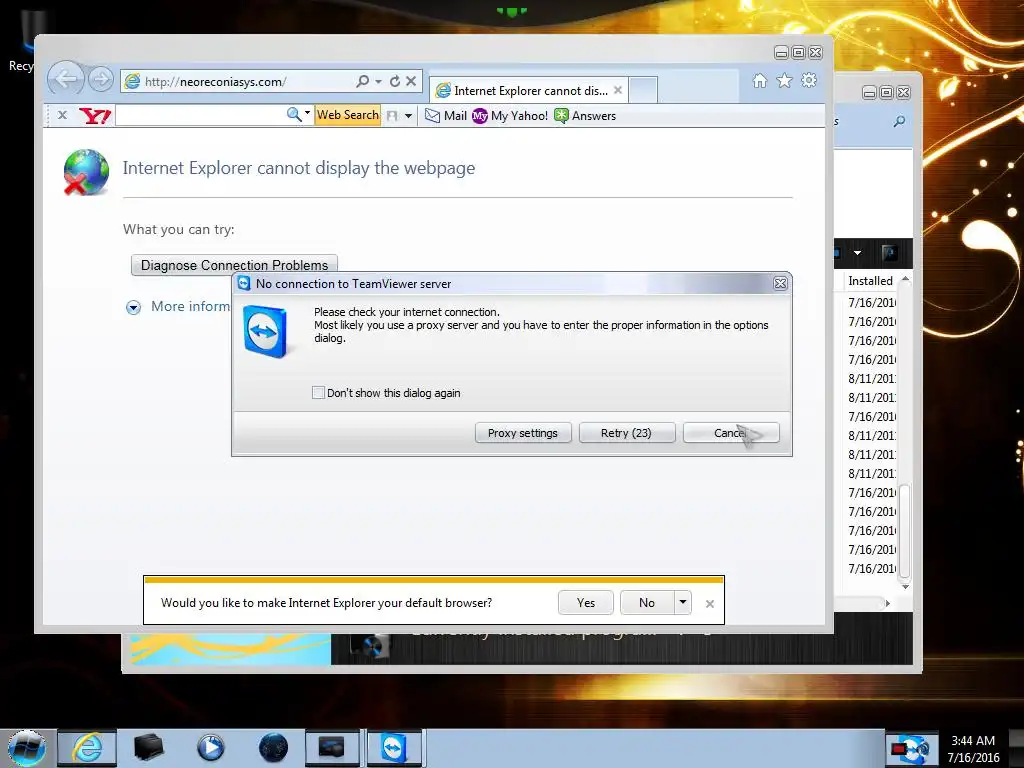The height and width of the screenshot is (768, 1024).
Task: Click the dark globe icon on taskbar
Action: tap(273, 748)
